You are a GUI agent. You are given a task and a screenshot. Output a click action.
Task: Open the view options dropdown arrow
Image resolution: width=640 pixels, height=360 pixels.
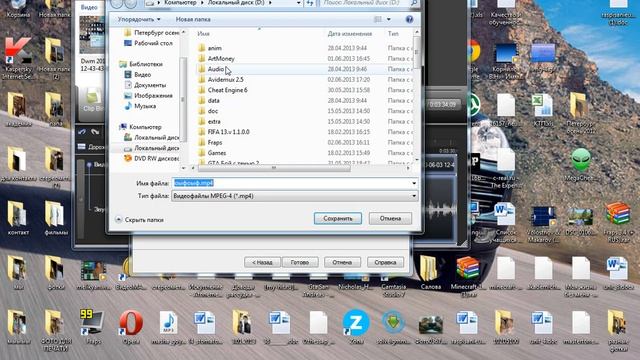point(389,19)
